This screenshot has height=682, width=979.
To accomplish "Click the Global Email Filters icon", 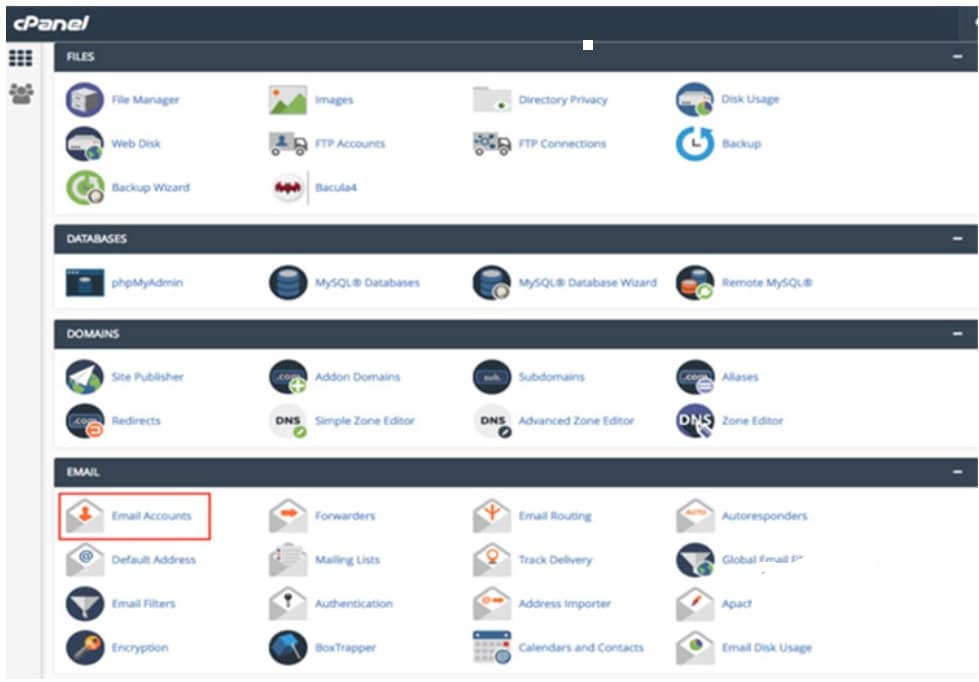I will 695,560.
